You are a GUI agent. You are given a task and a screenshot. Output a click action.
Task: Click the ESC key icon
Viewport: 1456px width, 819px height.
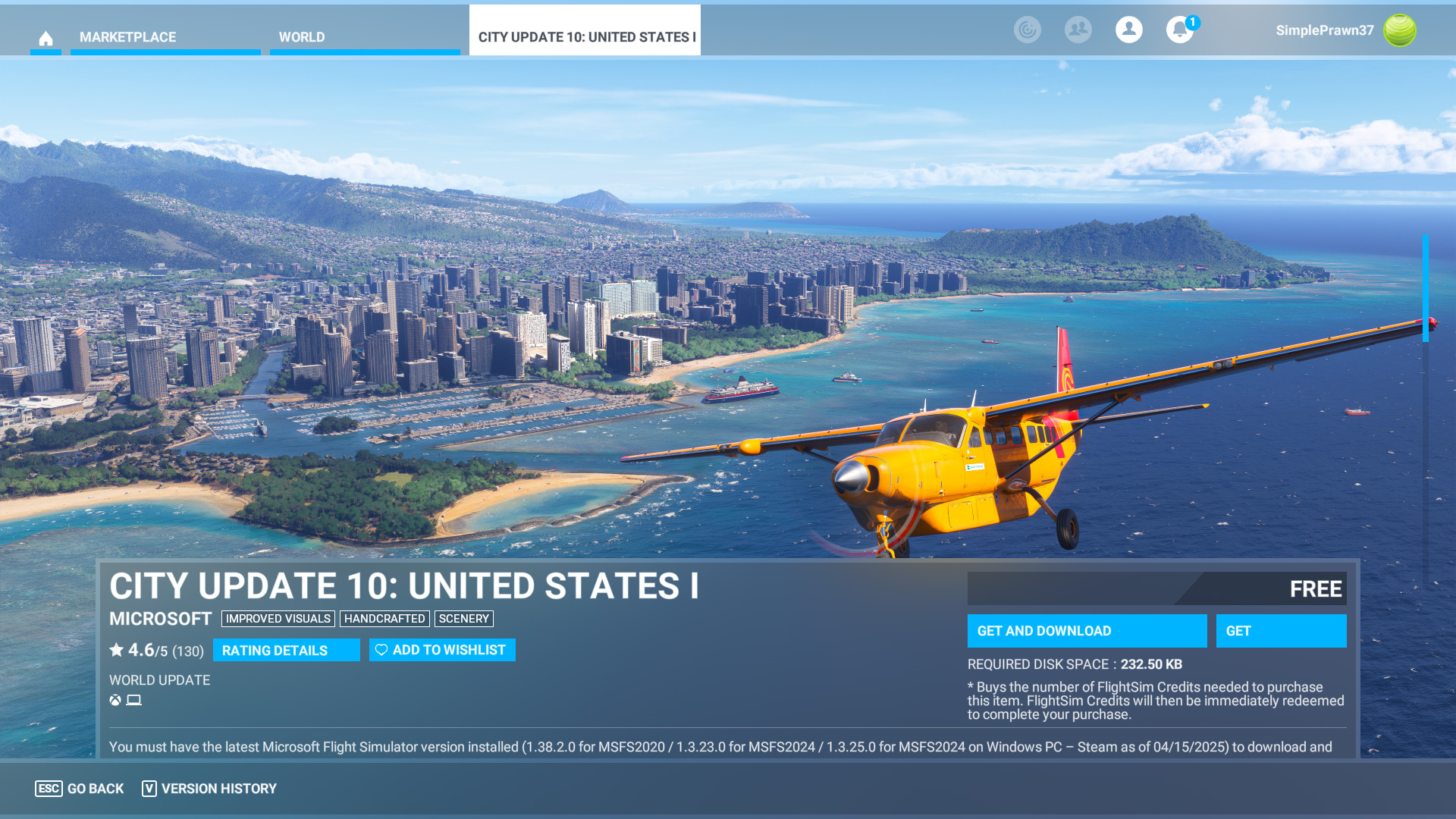tap(49, 789)
